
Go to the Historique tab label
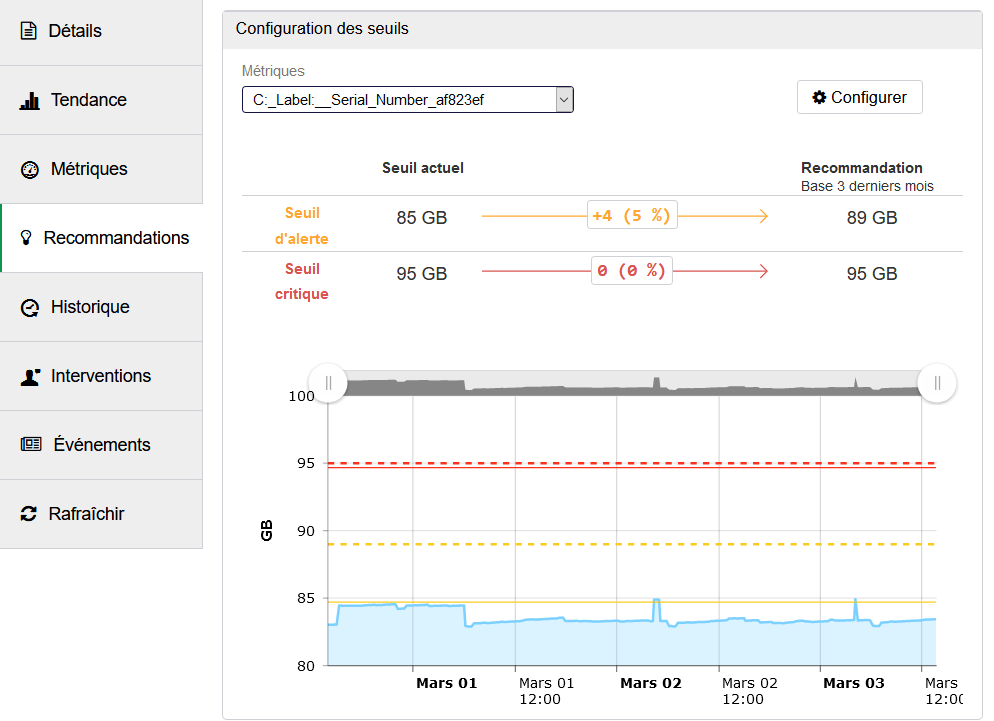coord(90,307)
